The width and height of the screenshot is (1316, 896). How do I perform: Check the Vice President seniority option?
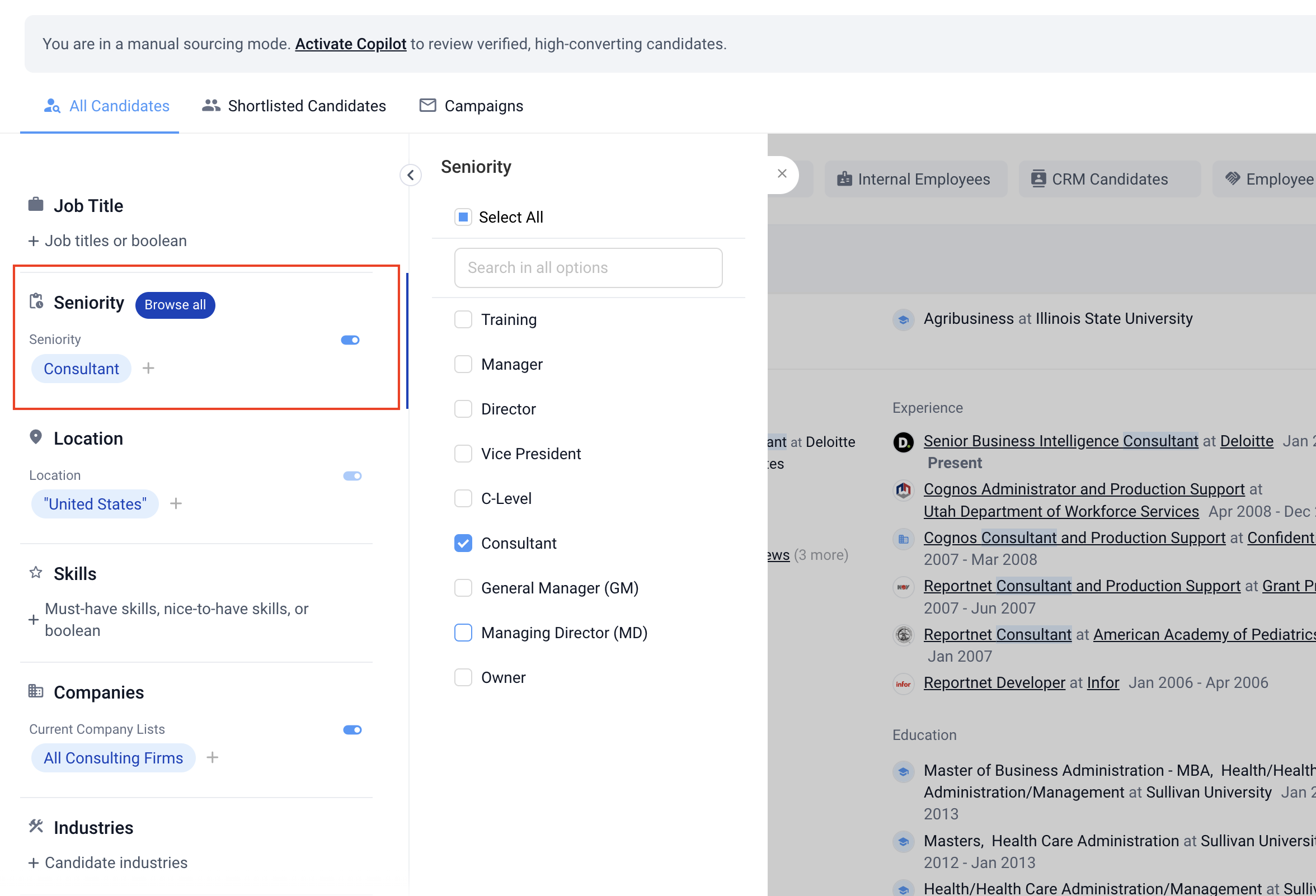463,454
